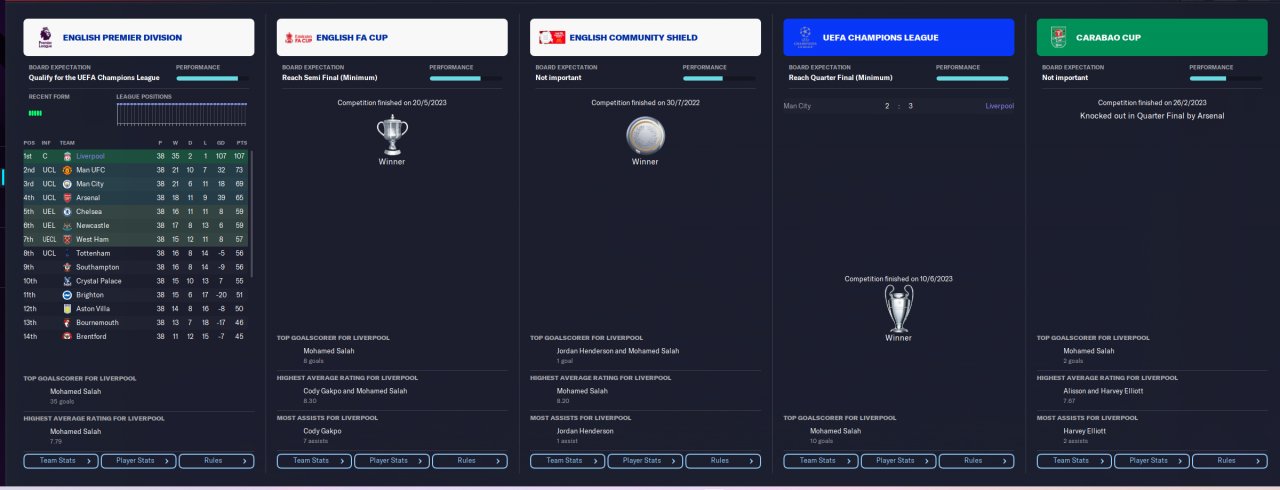Screen dimensions: 1280x490
Task: Click the Man UFC club crest
Action: click(x=67, y=170)
